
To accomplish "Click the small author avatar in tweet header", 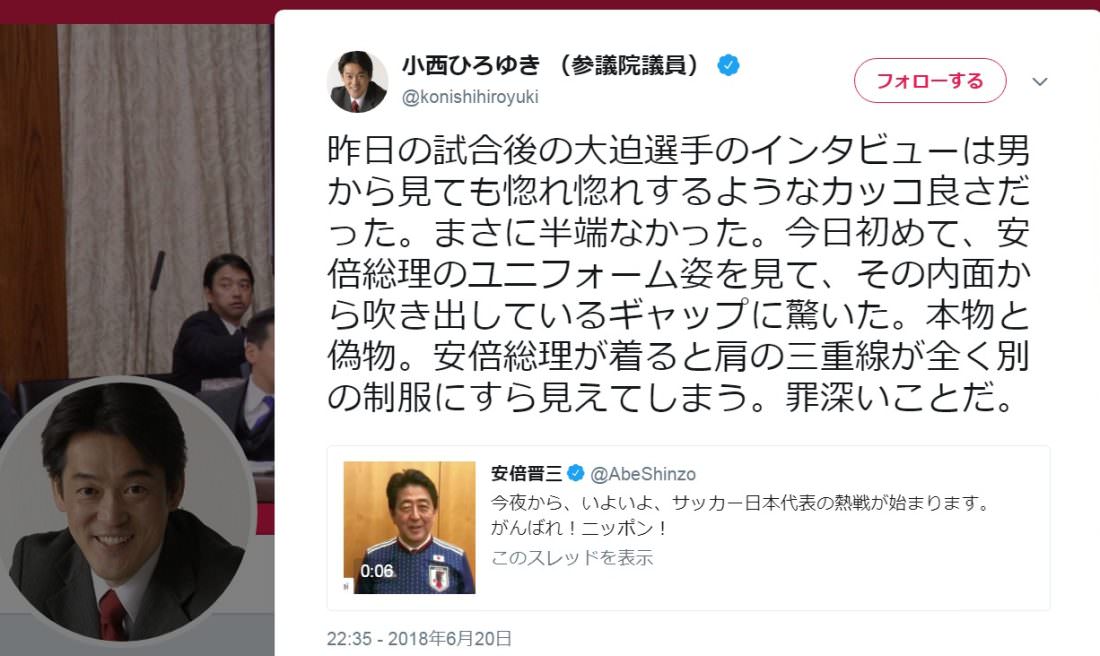I will [358, 81].
